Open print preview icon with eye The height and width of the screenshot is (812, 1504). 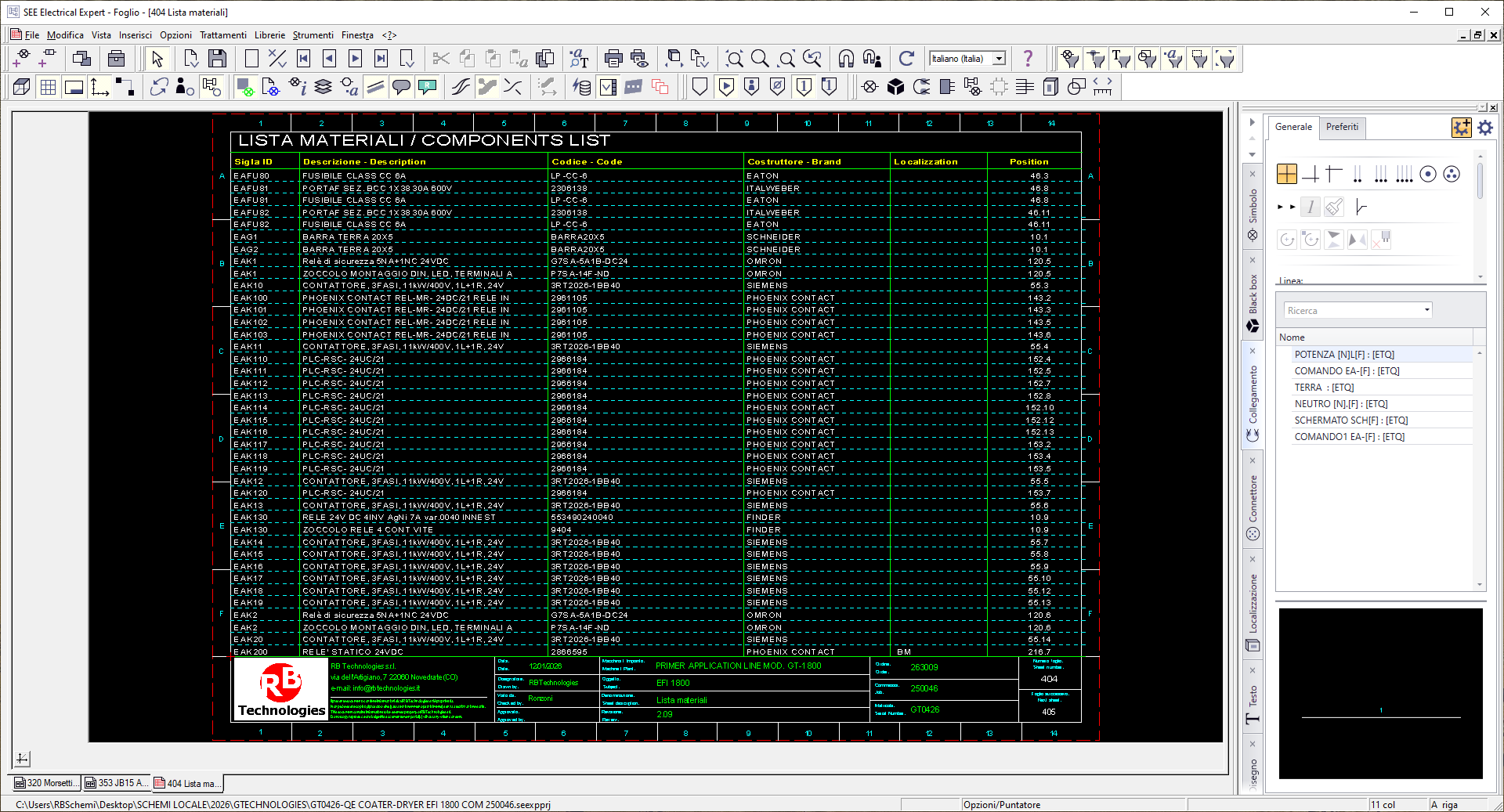pyautogui.click(x=640, y=59)
